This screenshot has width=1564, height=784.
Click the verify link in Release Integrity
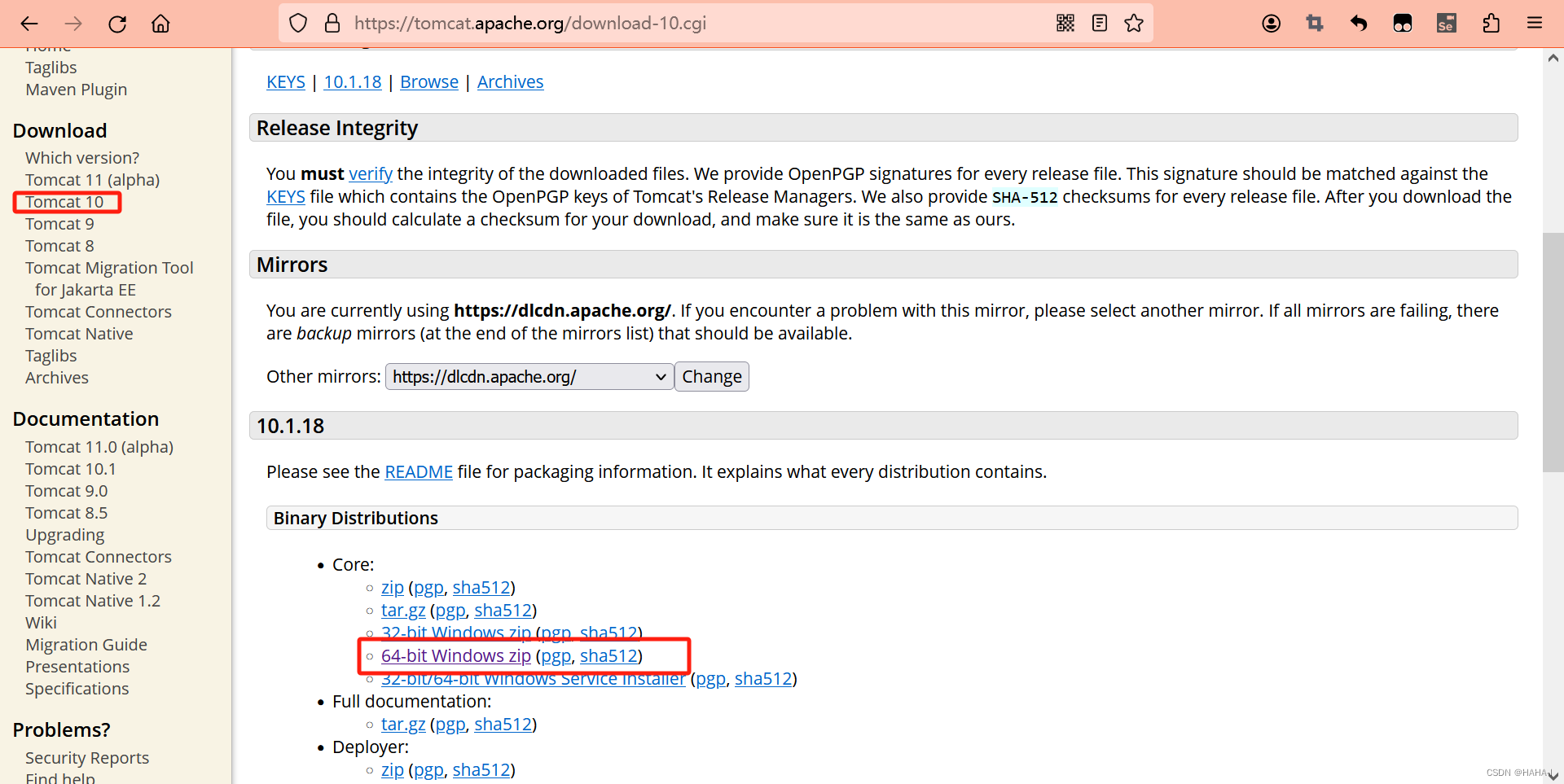pos(371,174)
